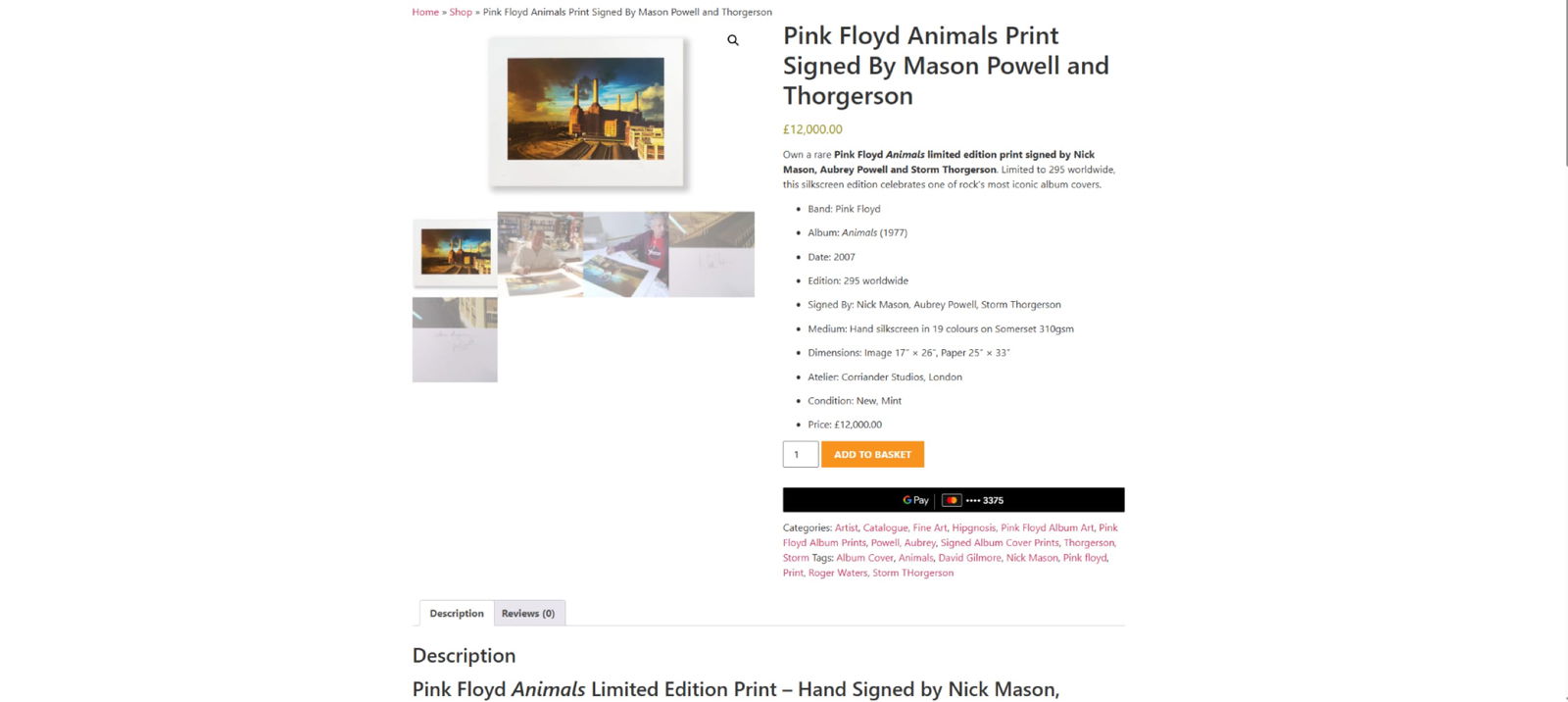The height and width of the screenshot is (702, 1568).
Task: Select the signature photo thumbnail below the gallery
Action: click(454, 339)
